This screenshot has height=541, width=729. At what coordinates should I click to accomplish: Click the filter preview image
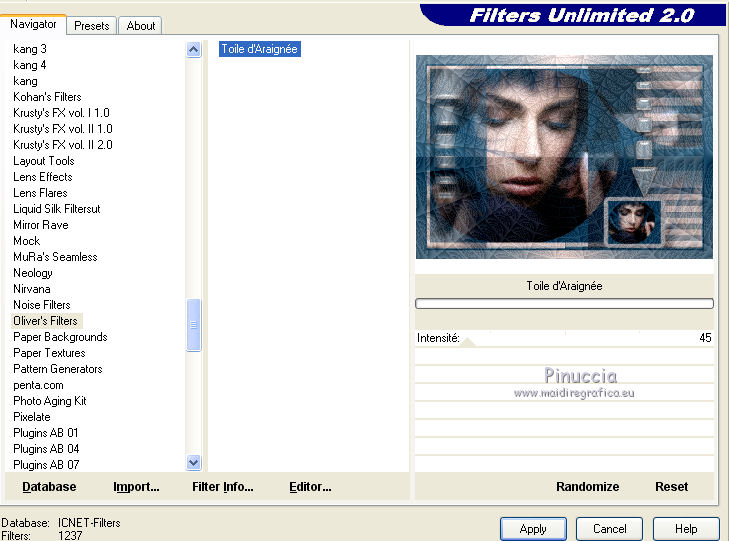(x=564, y=157)
